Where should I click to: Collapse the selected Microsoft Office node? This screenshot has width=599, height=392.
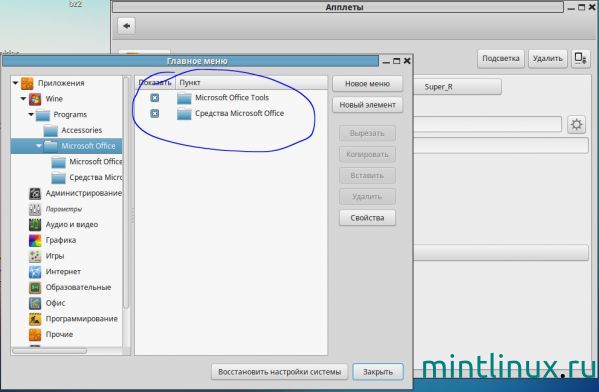[x=39, y=146]
